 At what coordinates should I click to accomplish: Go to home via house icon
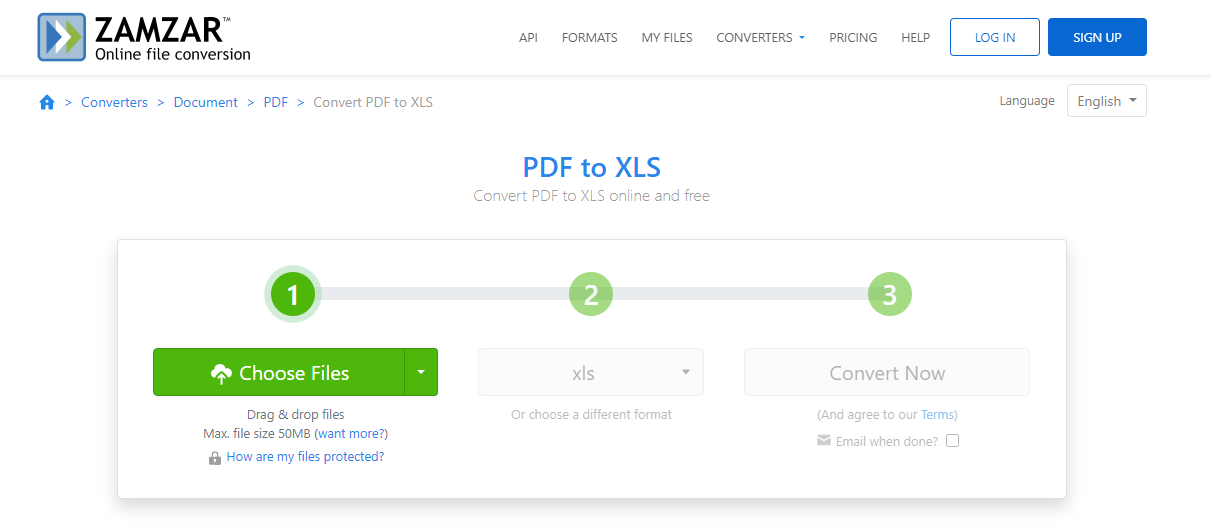46,102
